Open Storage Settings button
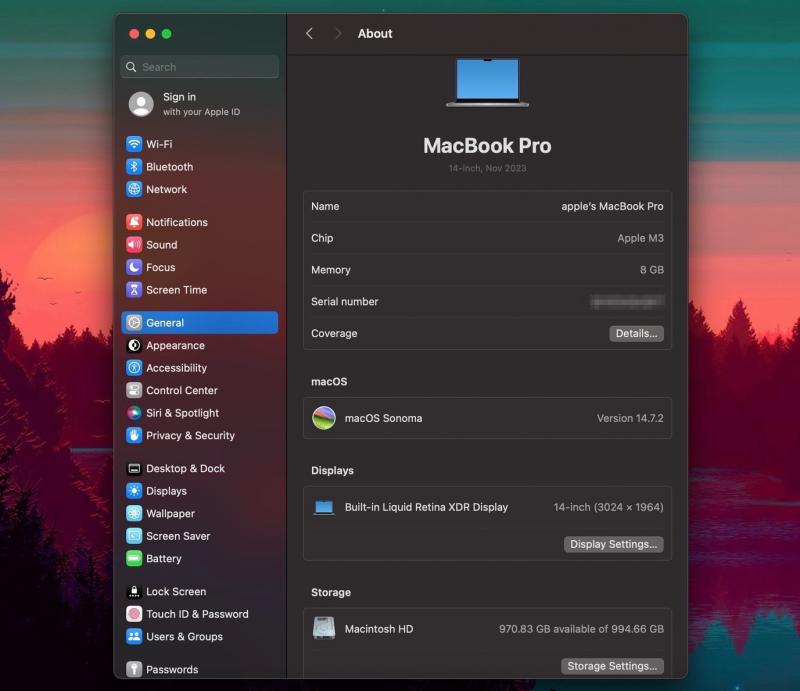The height and width of the screenshot is (691, 800). coord(612,666)
